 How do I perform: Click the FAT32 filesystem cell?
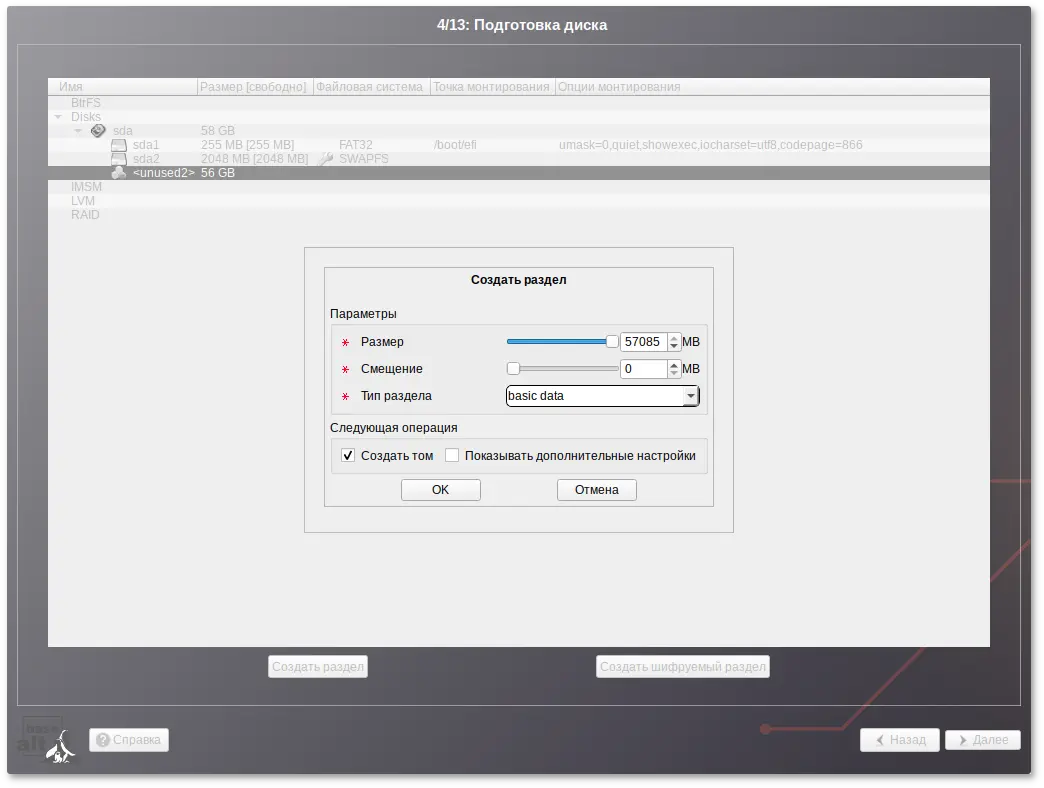click(x=356, y=145)
